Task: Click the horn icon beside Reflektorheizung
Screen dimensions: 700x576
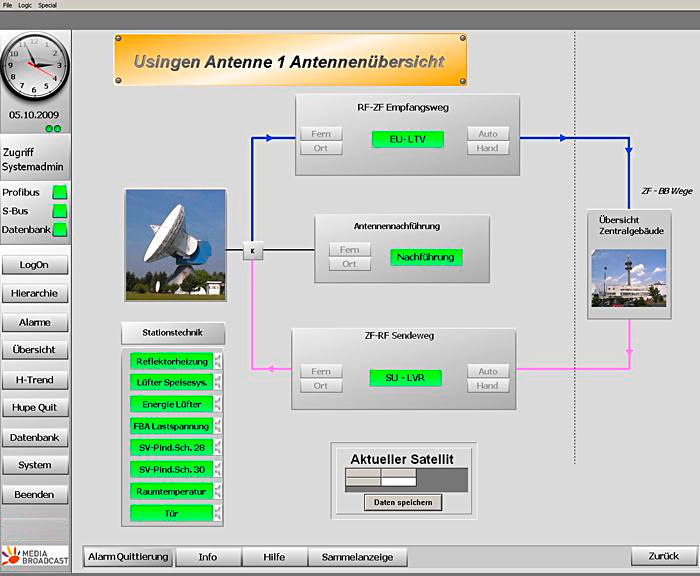Action: 218,361
